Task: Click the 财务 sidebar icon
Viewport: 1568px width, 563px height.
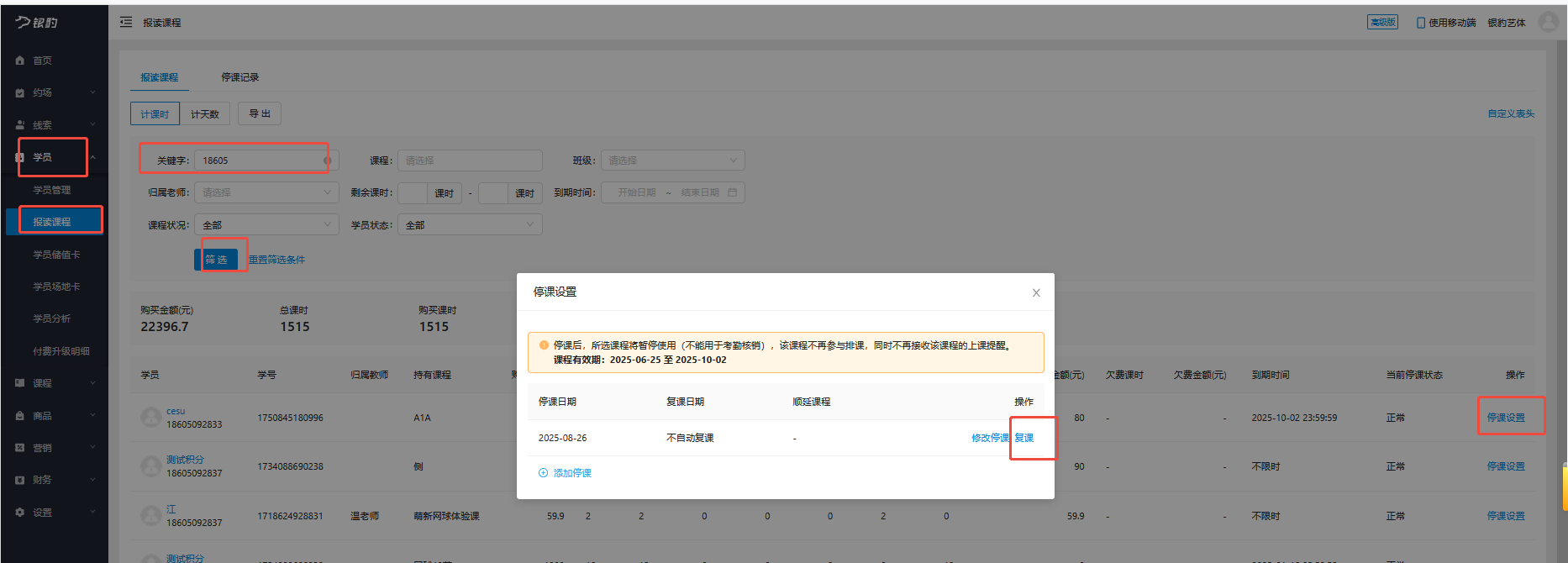Action: (x=20, y=480)
